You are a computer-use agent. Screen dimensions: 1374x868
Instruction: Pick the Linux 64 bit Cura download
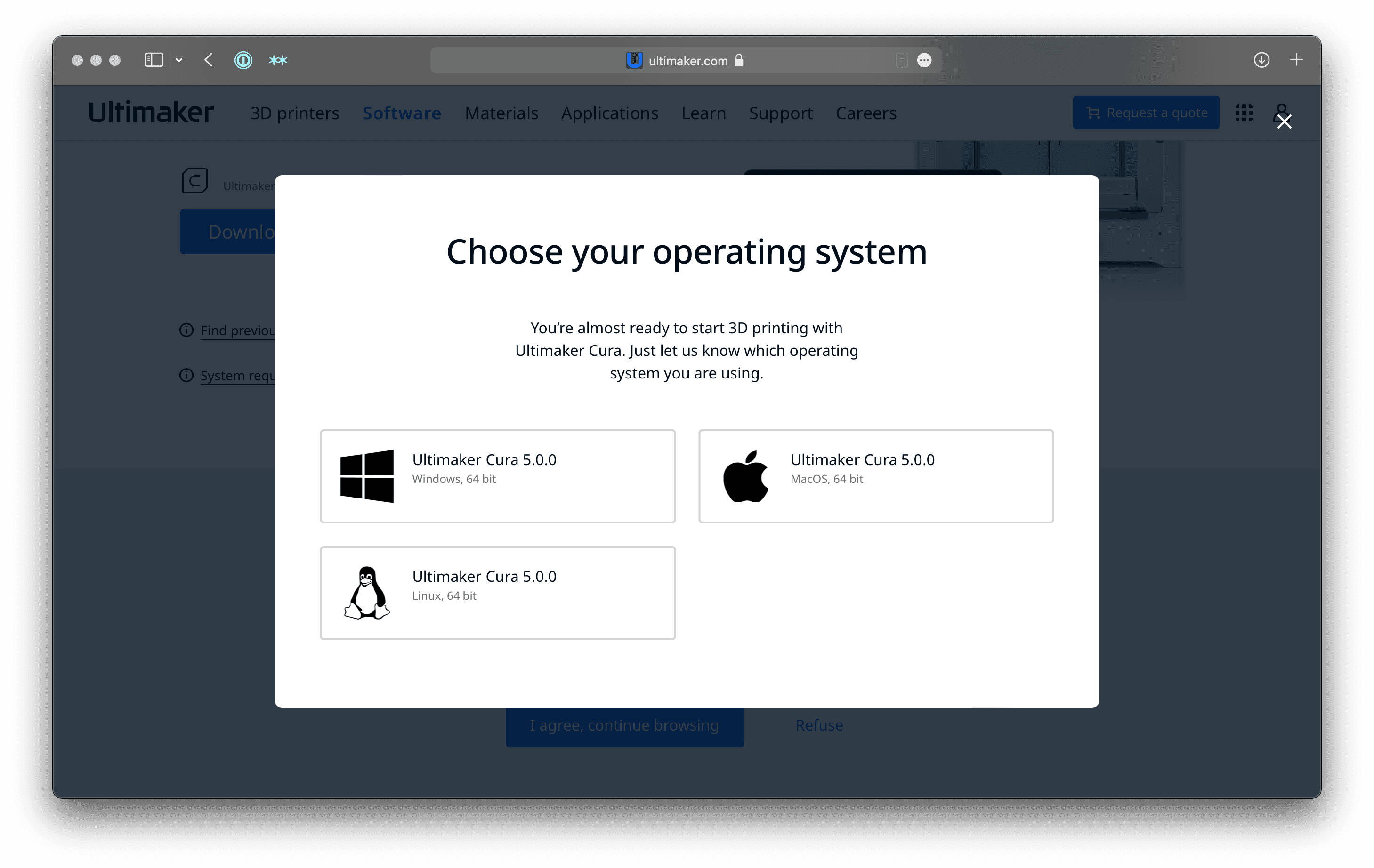[x=498, y=593]
